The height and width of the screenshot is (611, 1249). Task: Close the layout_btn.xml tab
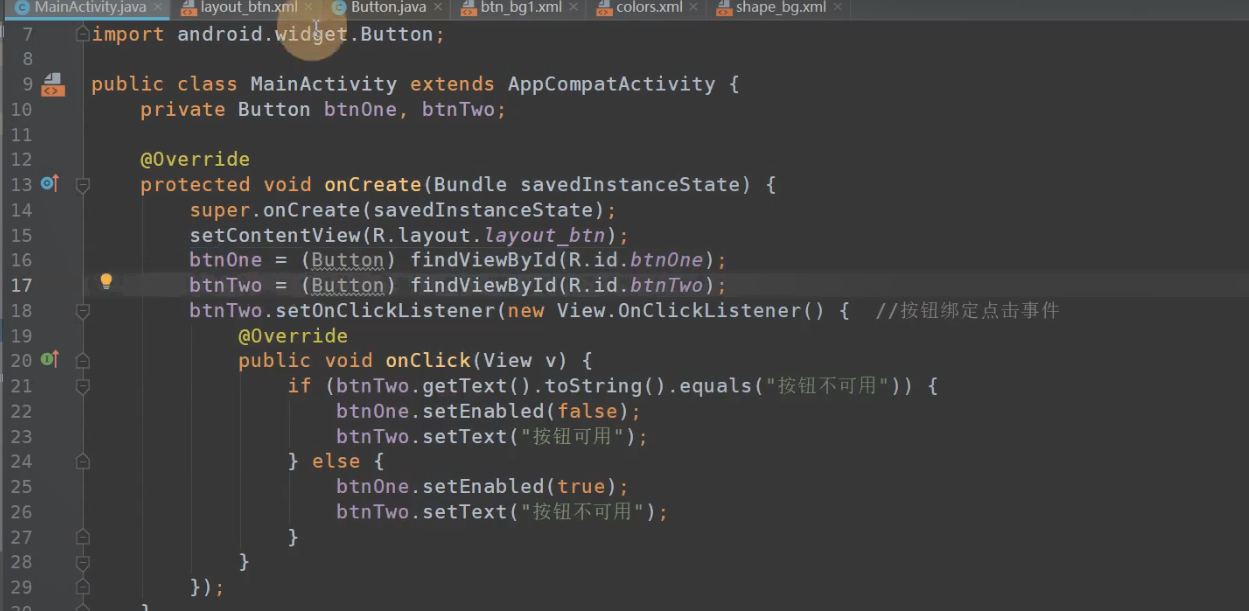[309, 7]
